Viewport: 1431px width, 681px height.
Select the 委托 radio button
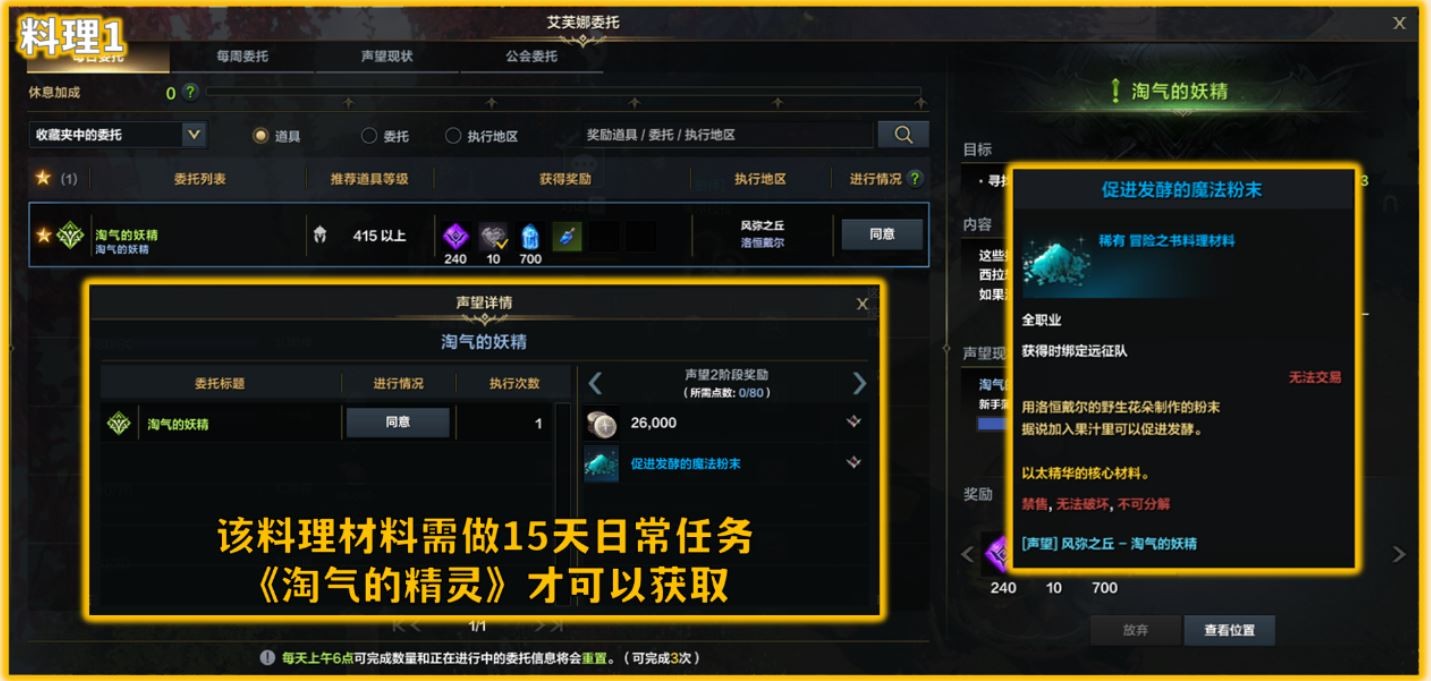[x=369, y=135]
